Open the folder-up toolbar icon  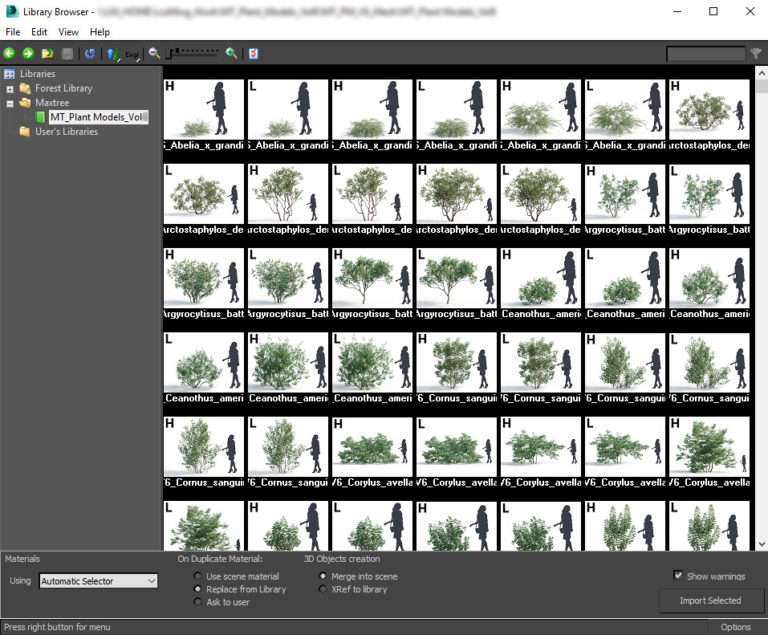48,53
